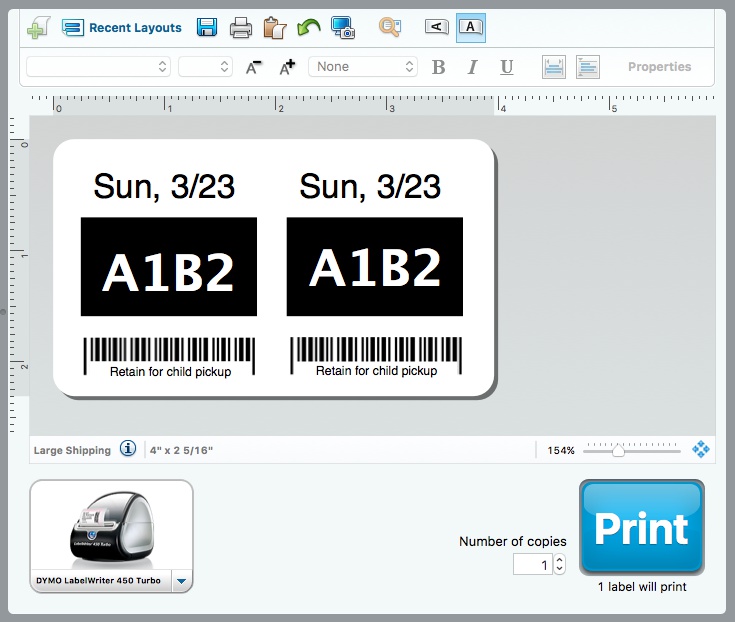Screen dimensions: 735x622
Task: Click the 4" x 2 5/16" label size text
Action: [x=181, y=450]
